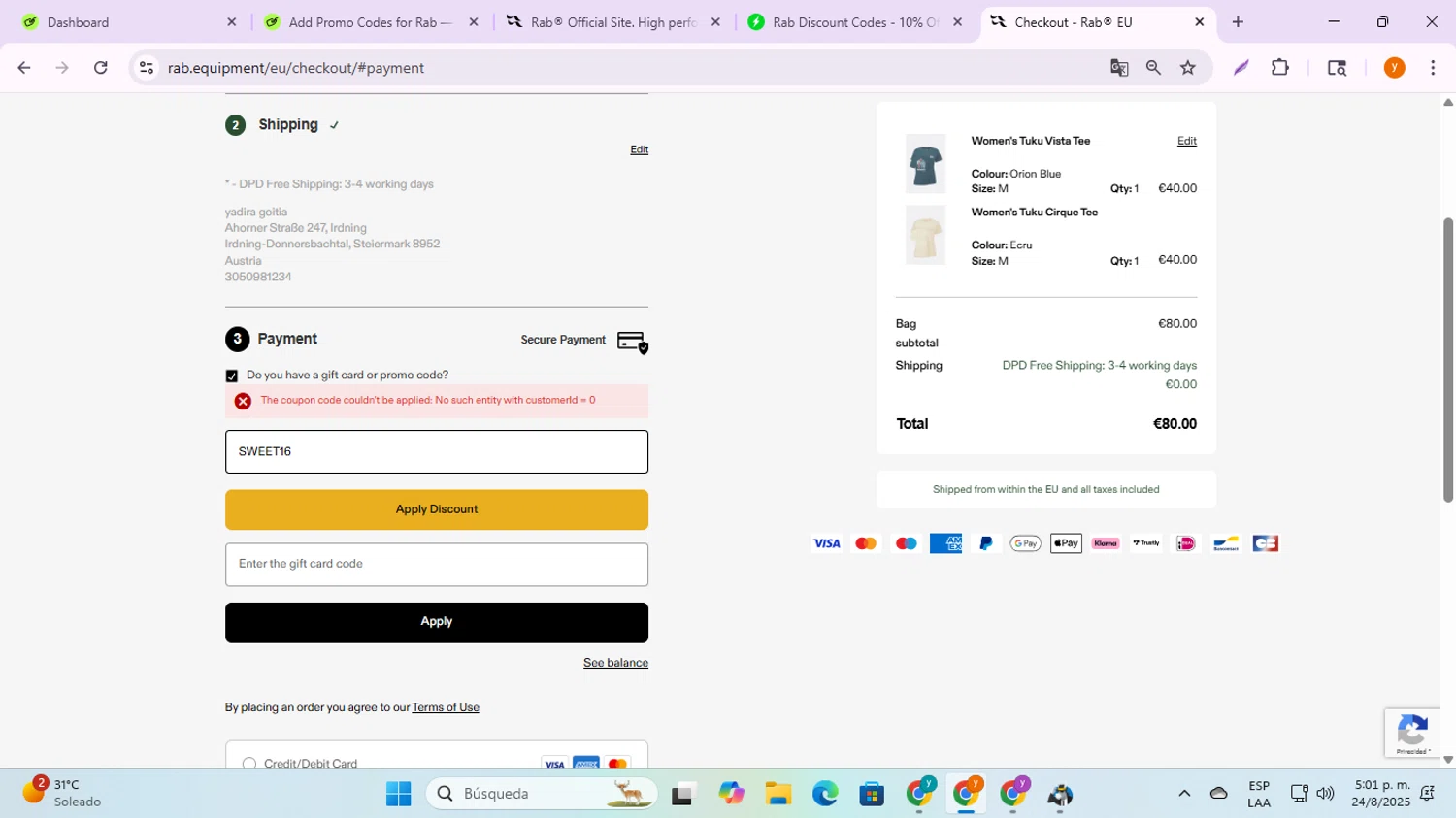Click the reCAPTCHA badge
Image resolution: width=1456 pixels, height=818 pixels.
click(x=1412, y=733)
